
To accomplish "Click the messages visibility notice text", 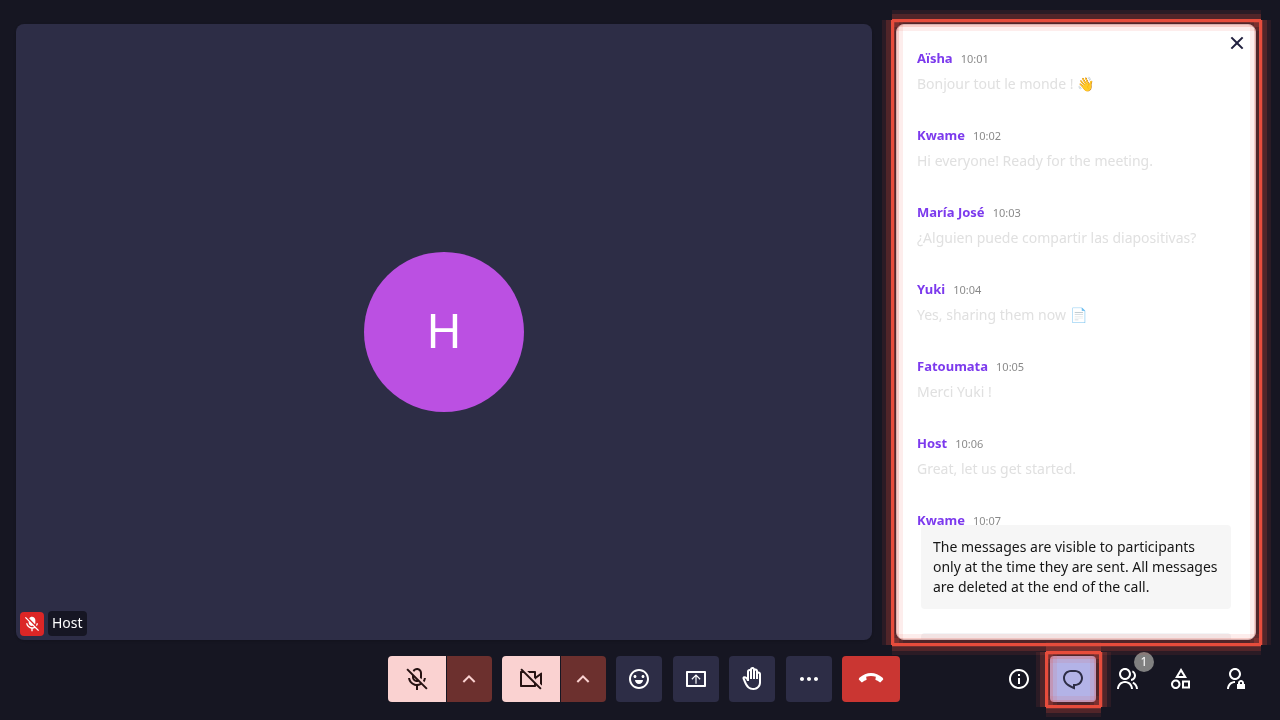I will click(x=1075, y=567).
